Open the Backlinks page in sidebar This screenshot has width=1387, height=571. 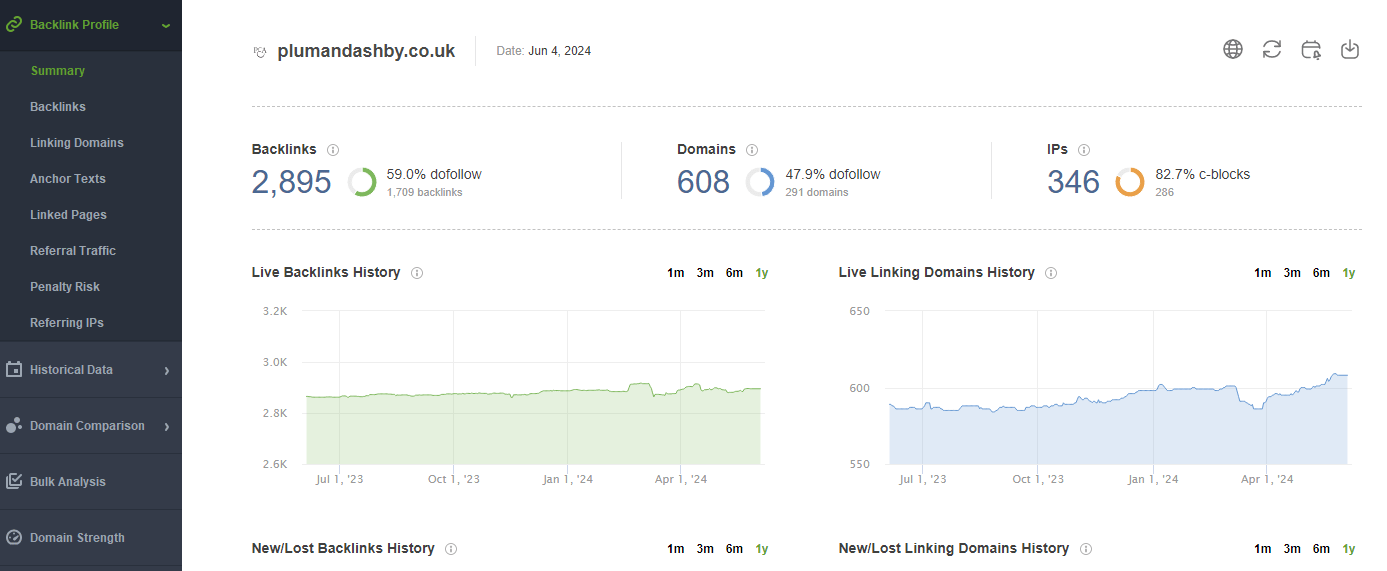[58, 107]
